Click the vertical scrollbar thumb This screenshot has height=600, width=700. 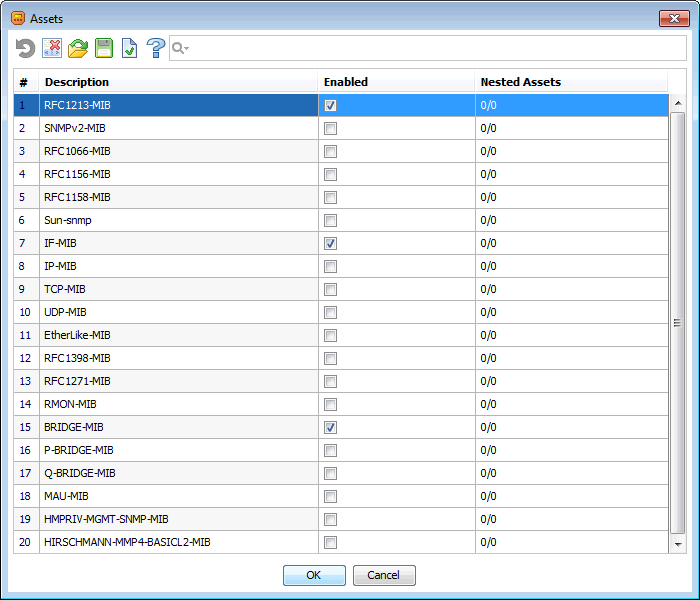(678, 323)
